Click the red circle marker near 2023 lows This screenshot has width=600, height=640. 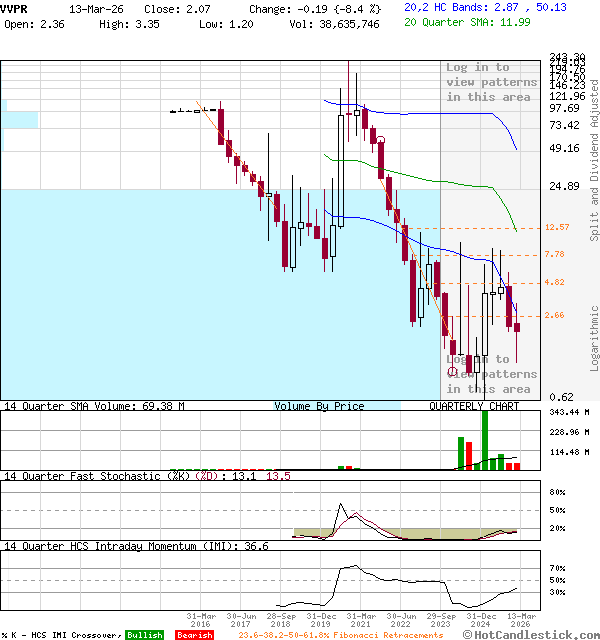point(452,371)
